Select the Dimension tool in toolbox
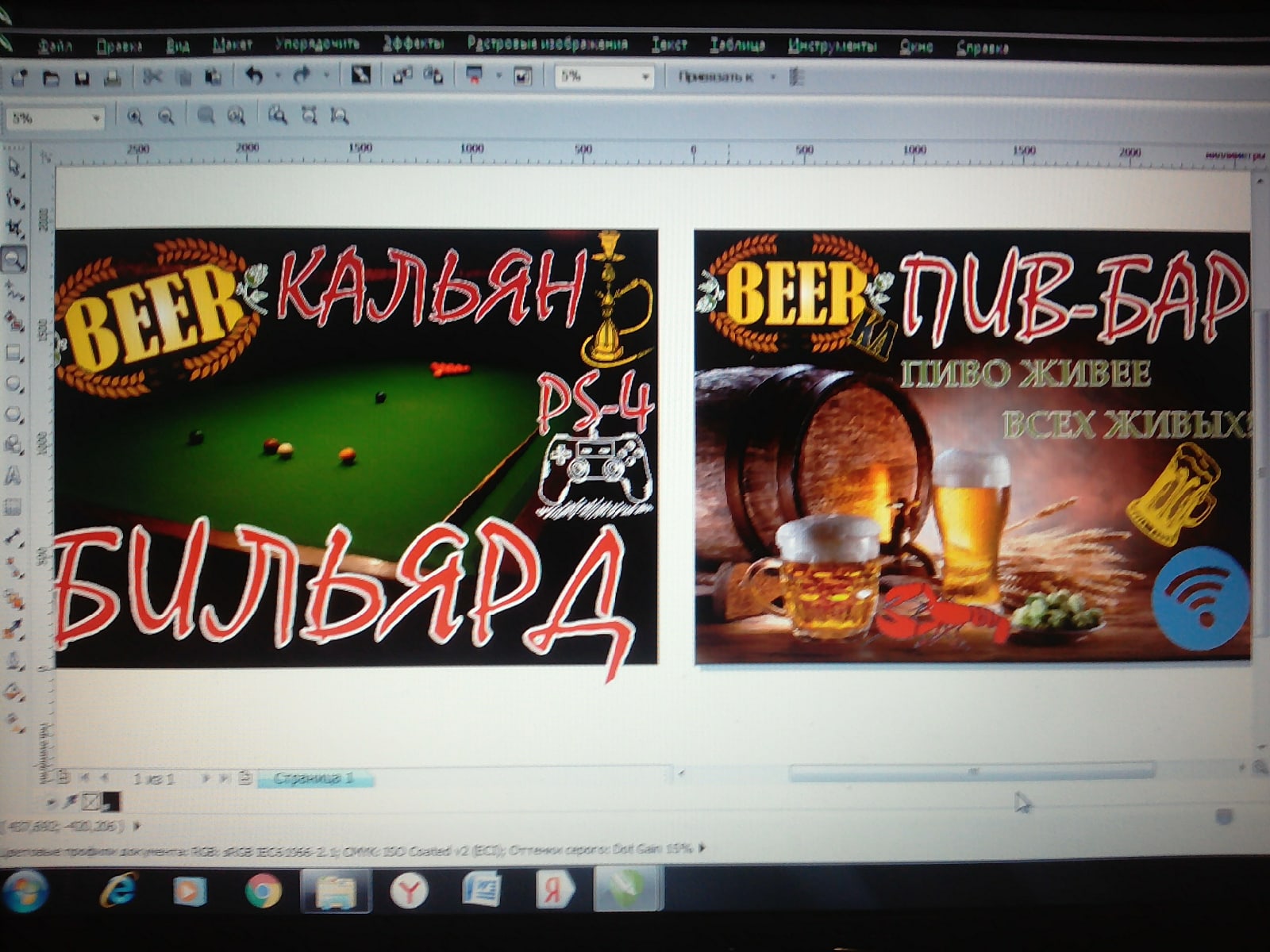Screen dimensions: 1270x952 14,538
